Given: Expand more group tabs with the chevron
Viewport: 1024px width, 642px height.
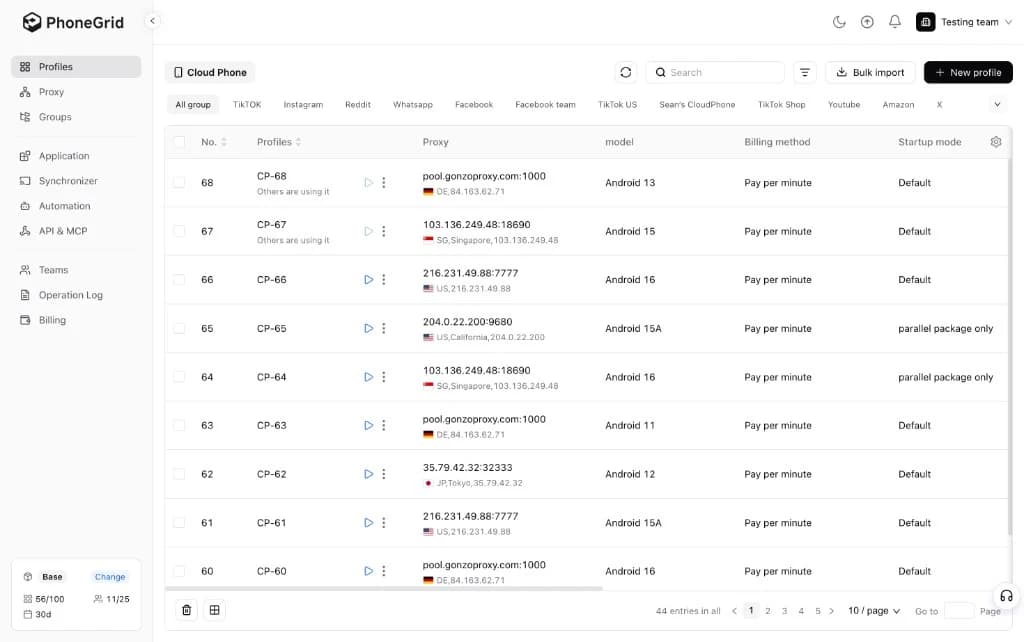Looking at the screenshot, I should 997,103.
